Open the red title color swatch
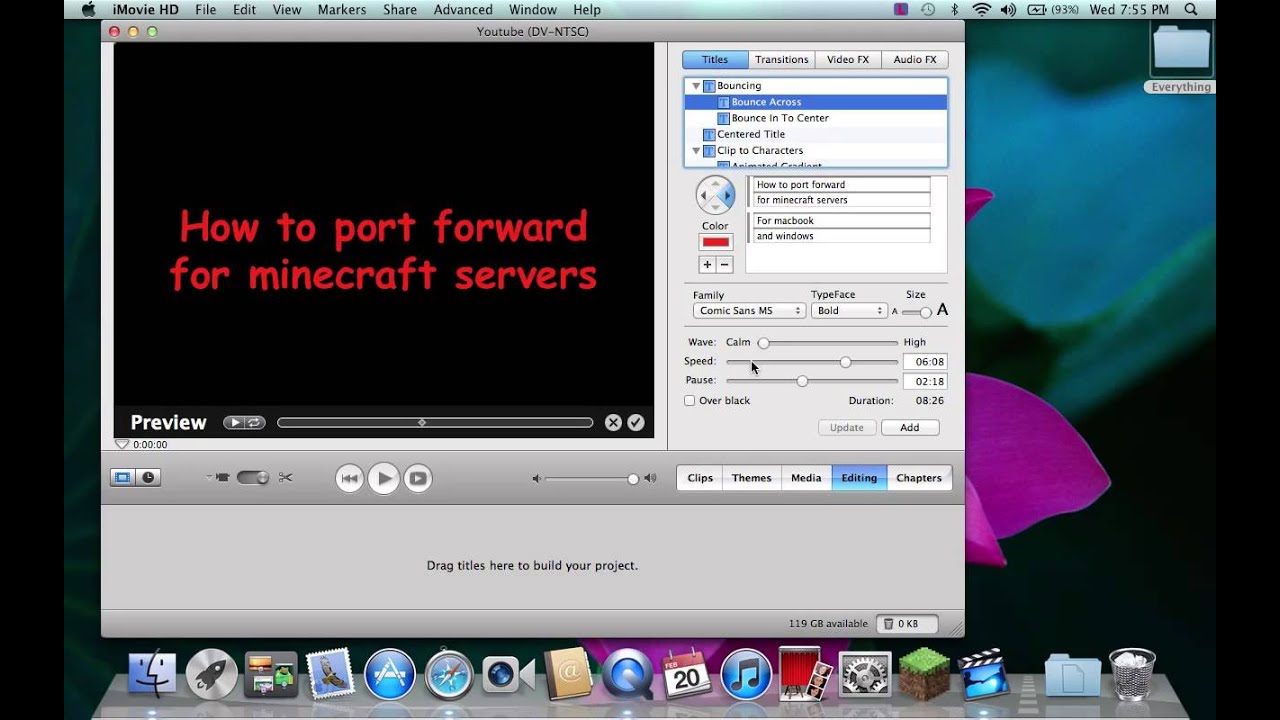 pyautogui.click(x=715, y=242)
